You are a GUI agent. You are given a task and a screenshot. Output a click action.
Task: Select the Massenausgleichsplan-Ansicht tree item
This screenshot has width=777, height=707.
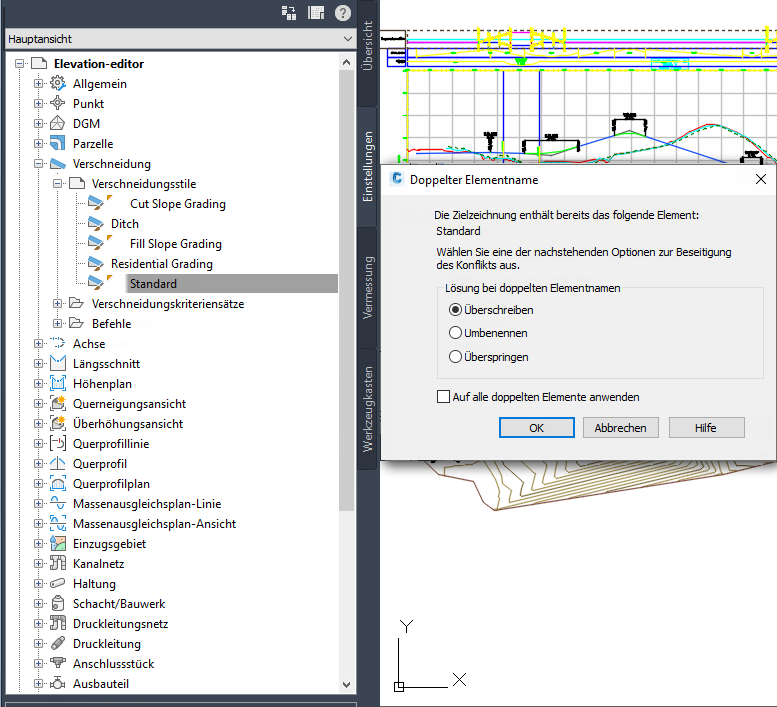pos(154,523)
